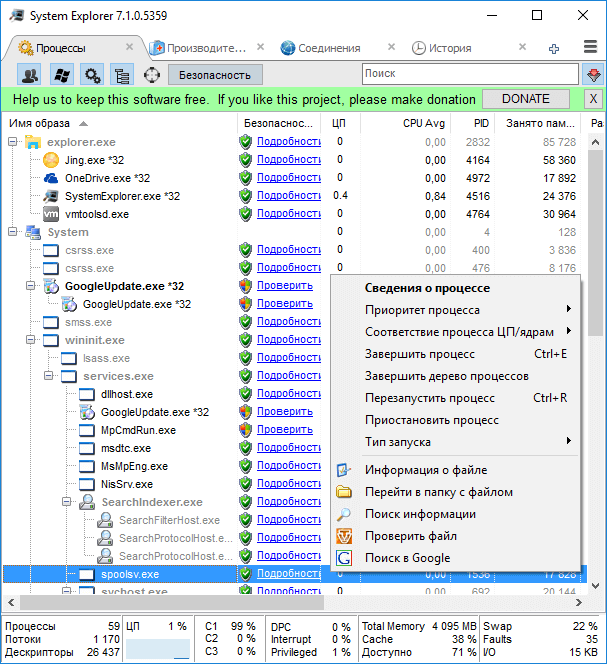
Task: Toggle the process tree view icon
Action: click(x=122, y=75)
